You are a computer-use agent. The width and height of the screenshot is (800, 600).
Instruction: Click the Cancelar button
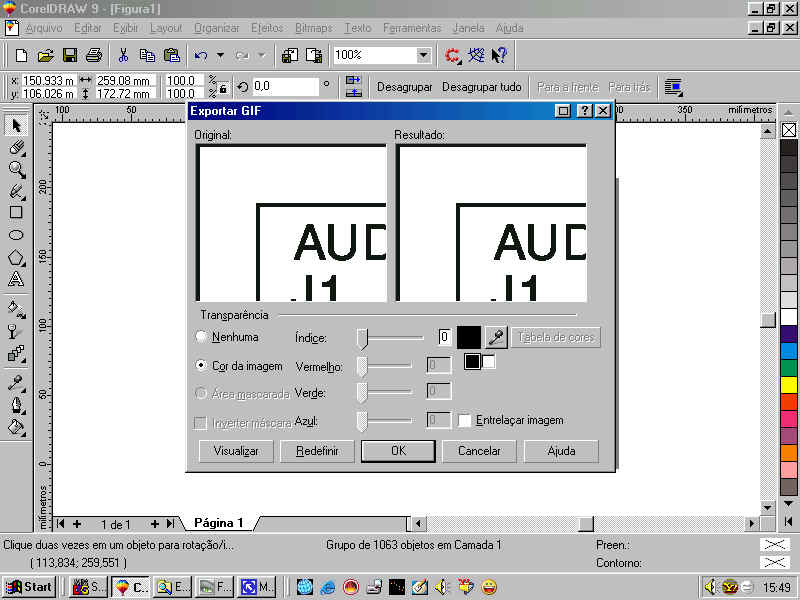pos(479,451)
